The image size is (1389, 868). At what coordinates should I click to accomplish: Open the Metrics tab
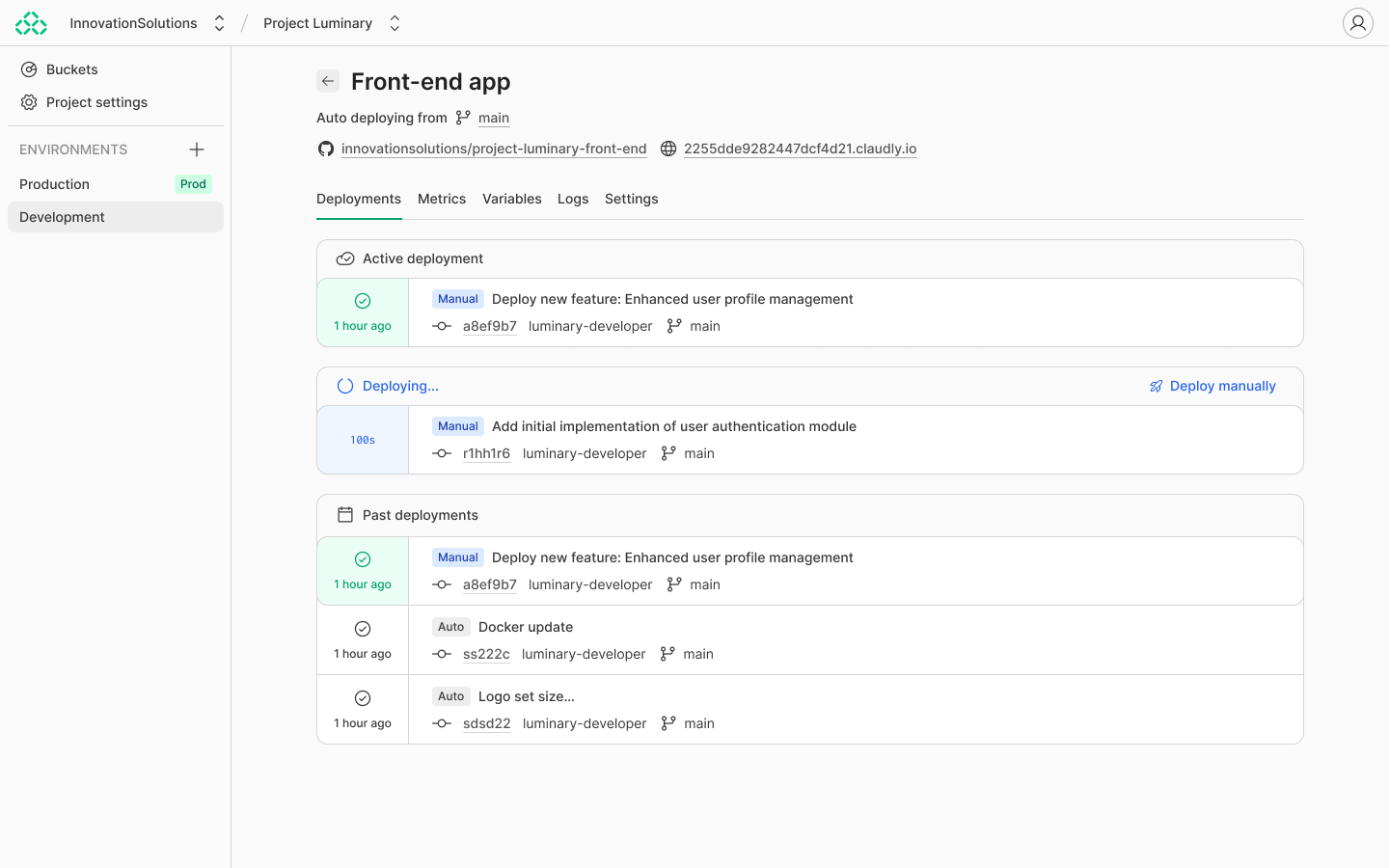442,199
